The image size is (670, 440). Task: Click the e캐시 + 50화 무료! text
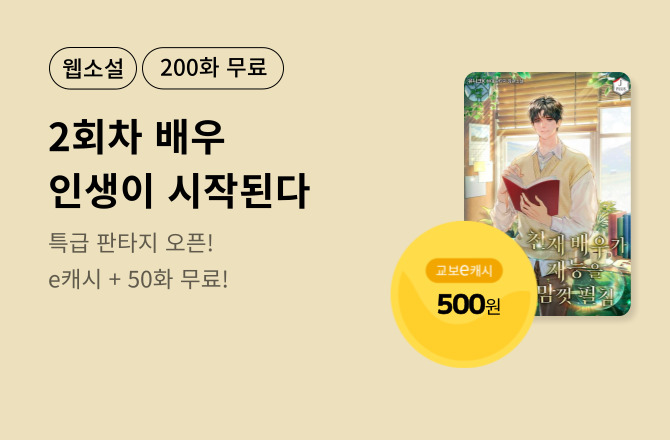(138, 279)
